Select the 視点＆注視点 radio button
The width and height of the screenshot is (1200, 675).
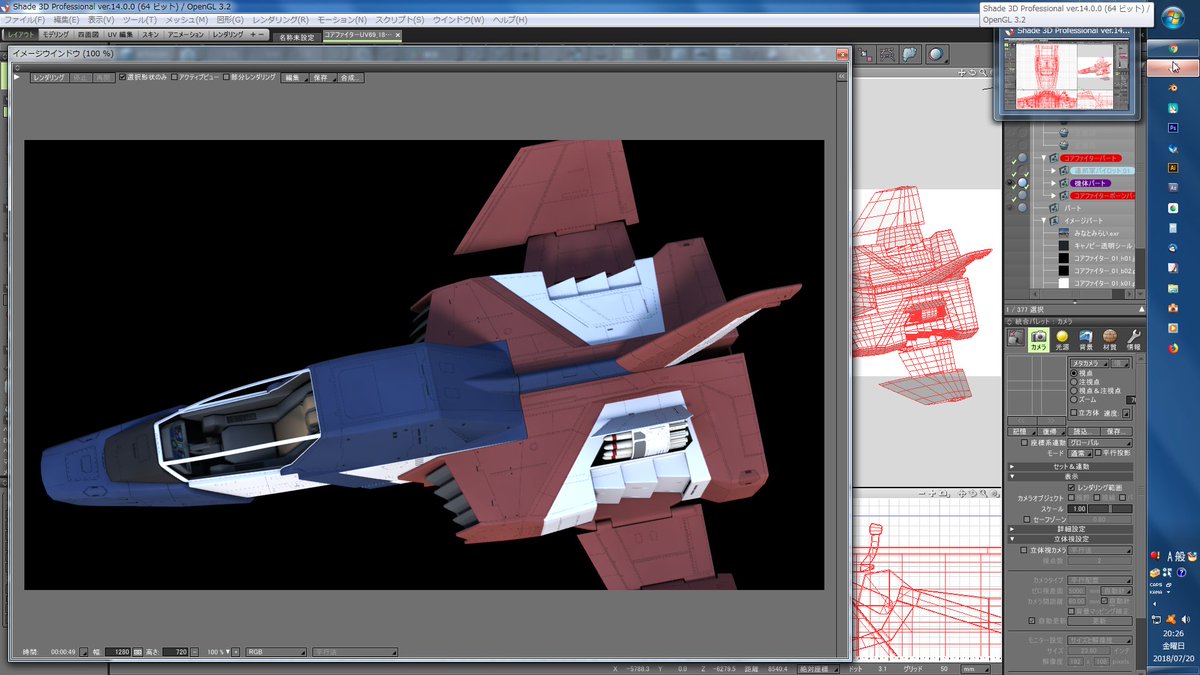[x=1073, y=390]
